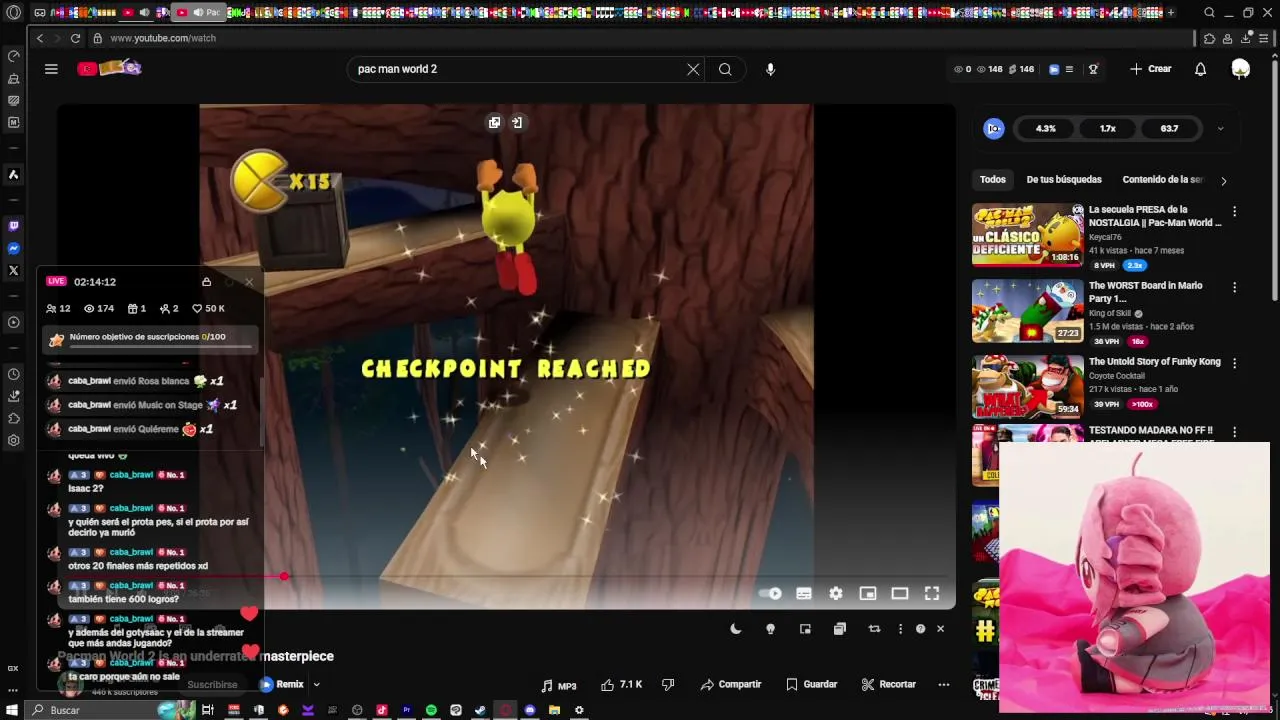1280x720 pixels.
Task: Close the live chat overlay panel
Action: click(x=249, y=282)
